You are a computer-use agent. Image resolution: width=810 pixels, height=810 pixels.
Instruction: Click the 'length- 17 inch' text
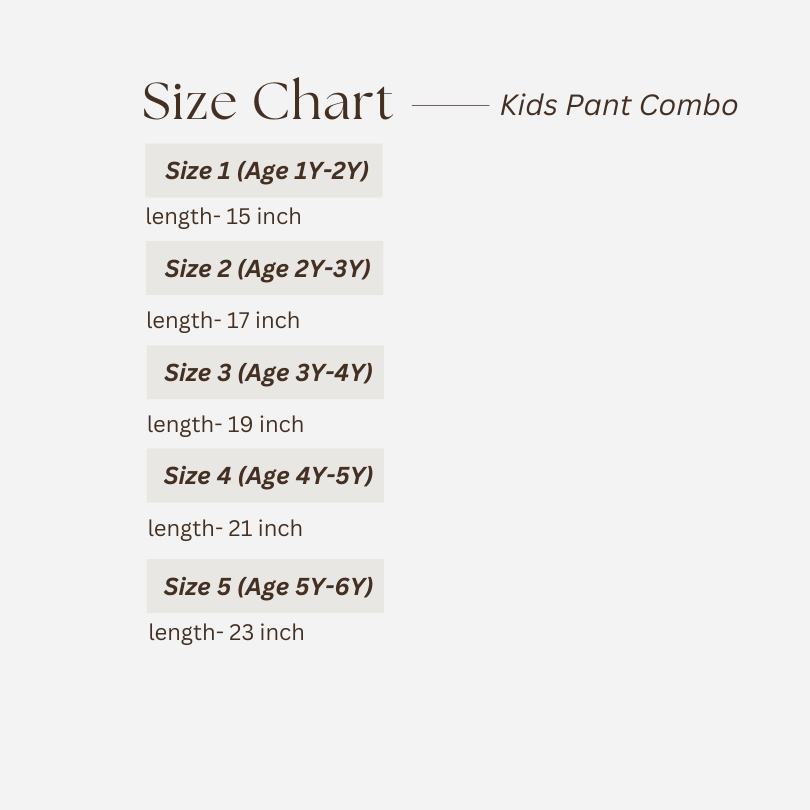(223, 320)
